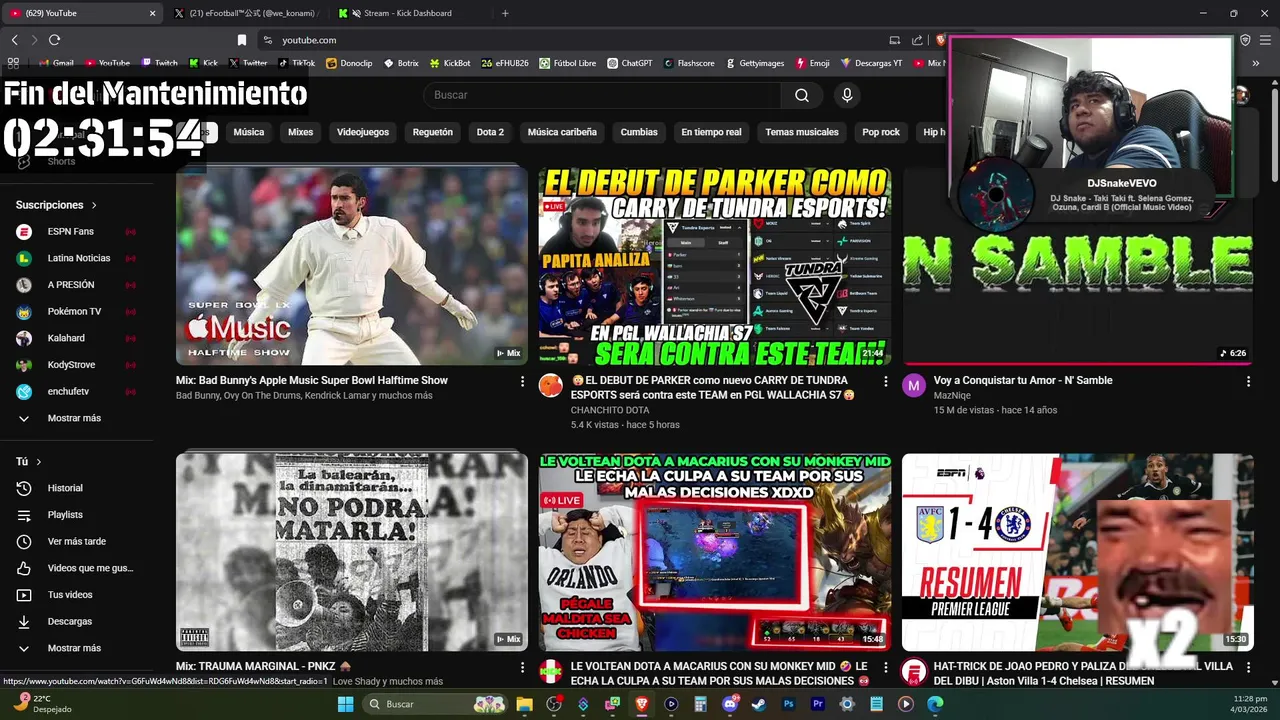Image resolution: width=1280 pixels, height=720 pixels.
Task: Open the MazNiqe channel avatar
Action: tap(914, 386)
